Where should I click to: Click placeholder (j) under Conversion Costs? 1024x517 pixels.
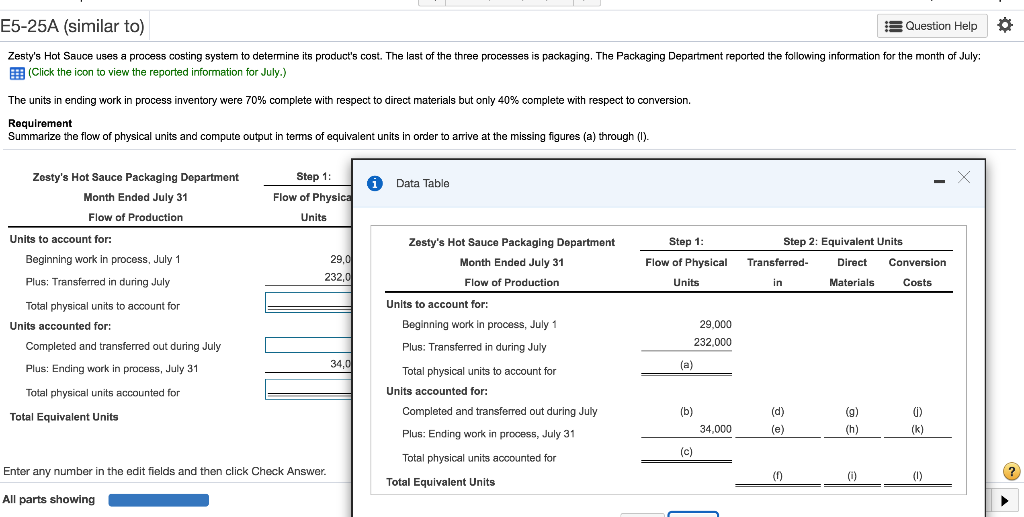[x=918, y=411]
